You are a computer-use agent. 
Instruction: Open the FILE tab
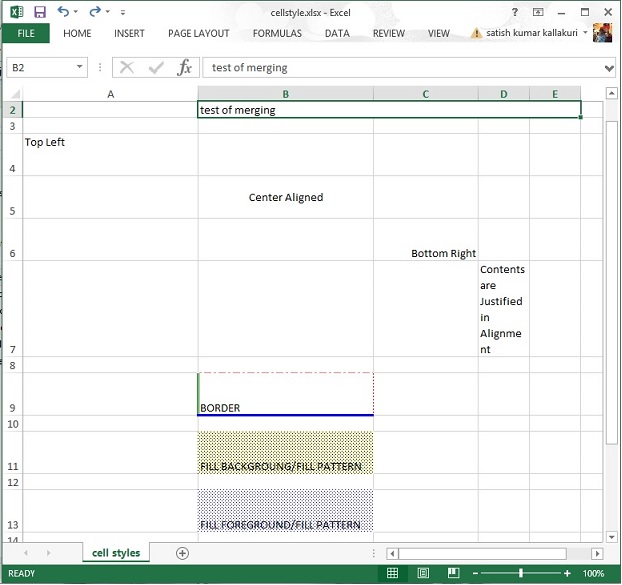pyautogui.click(x=26, y=33)
